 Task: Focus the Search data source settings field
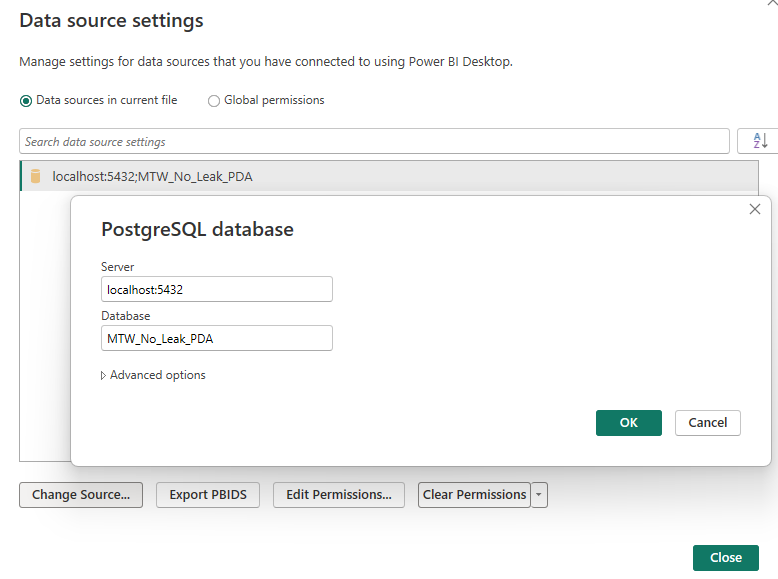pyautogui.click(x=374, y=141)
